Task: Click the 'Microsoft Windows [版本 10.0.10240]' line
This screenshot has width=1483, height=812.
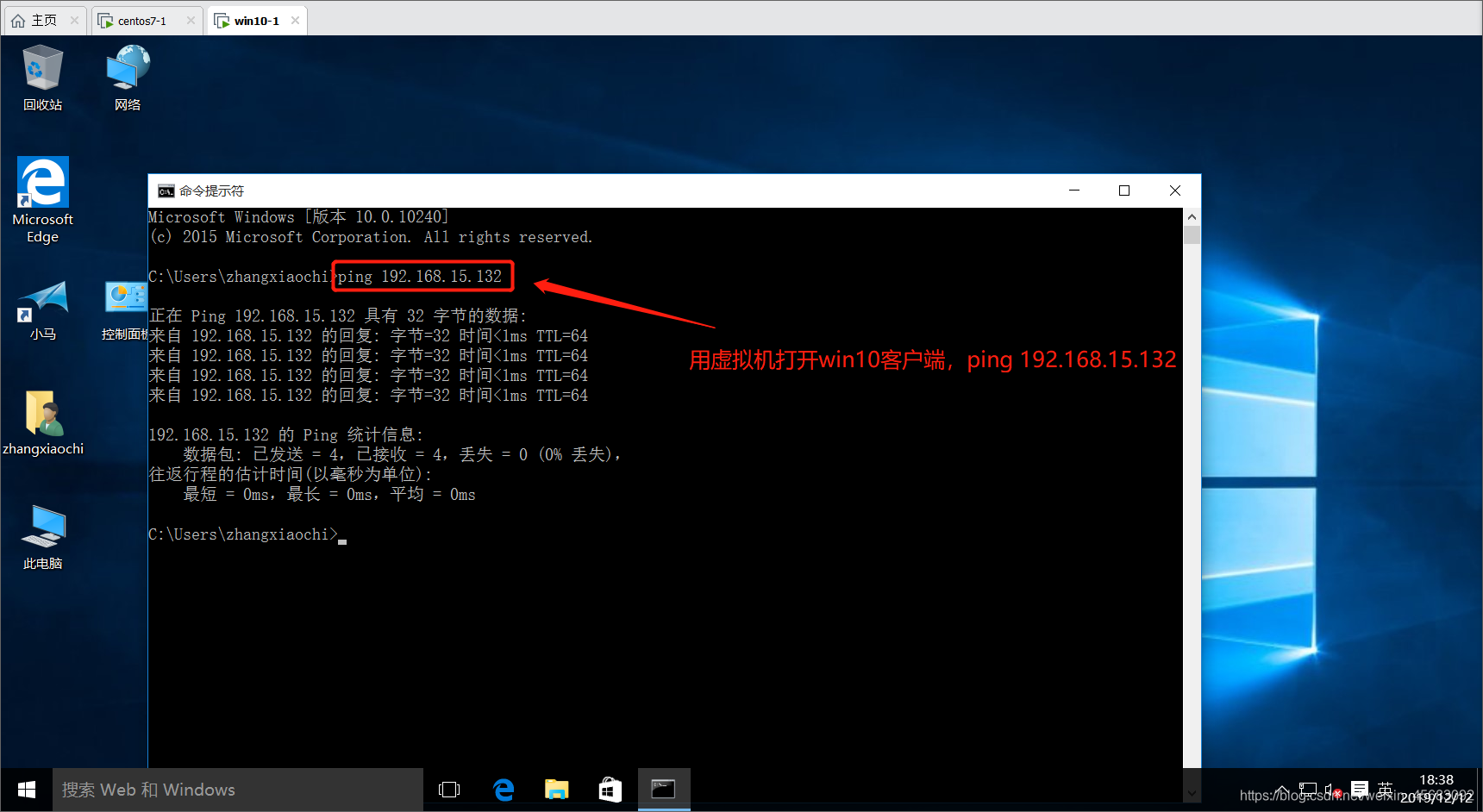Action: coord(298,217)
